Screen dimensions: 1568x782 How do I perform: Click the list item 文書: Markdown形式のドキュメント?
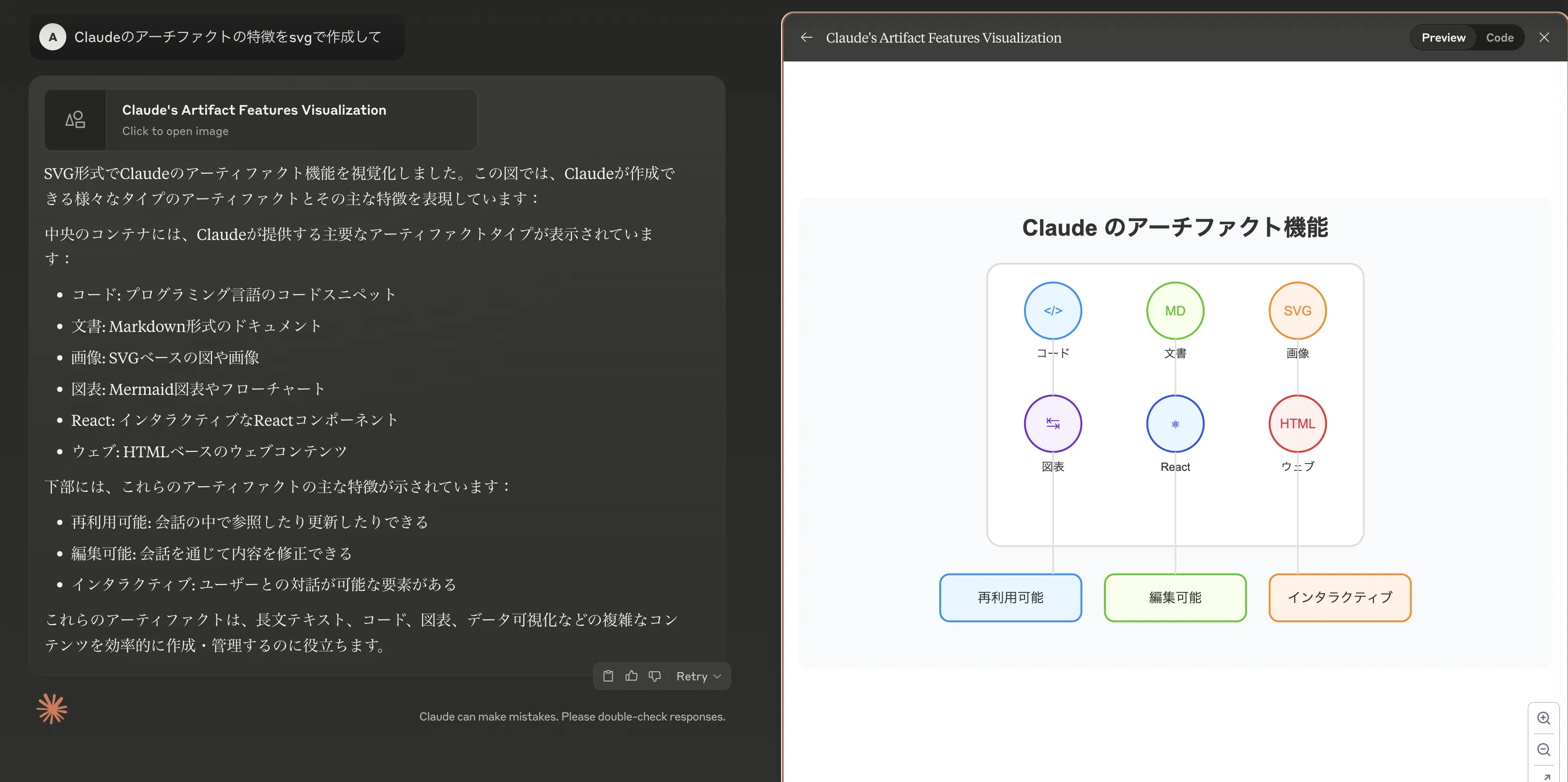coord(196,326)
